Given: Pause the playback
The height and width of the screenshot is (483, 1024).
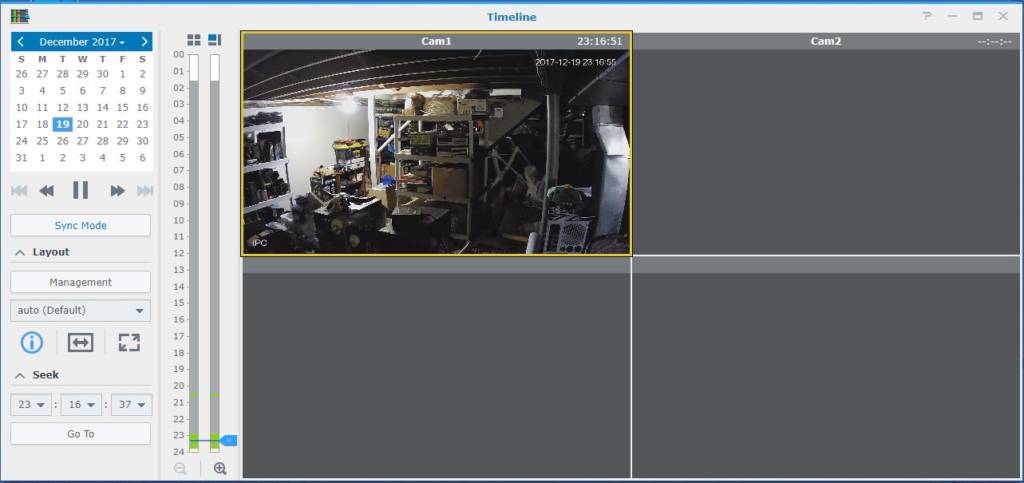Looking at the screenshot, I should tap(80, 190).
